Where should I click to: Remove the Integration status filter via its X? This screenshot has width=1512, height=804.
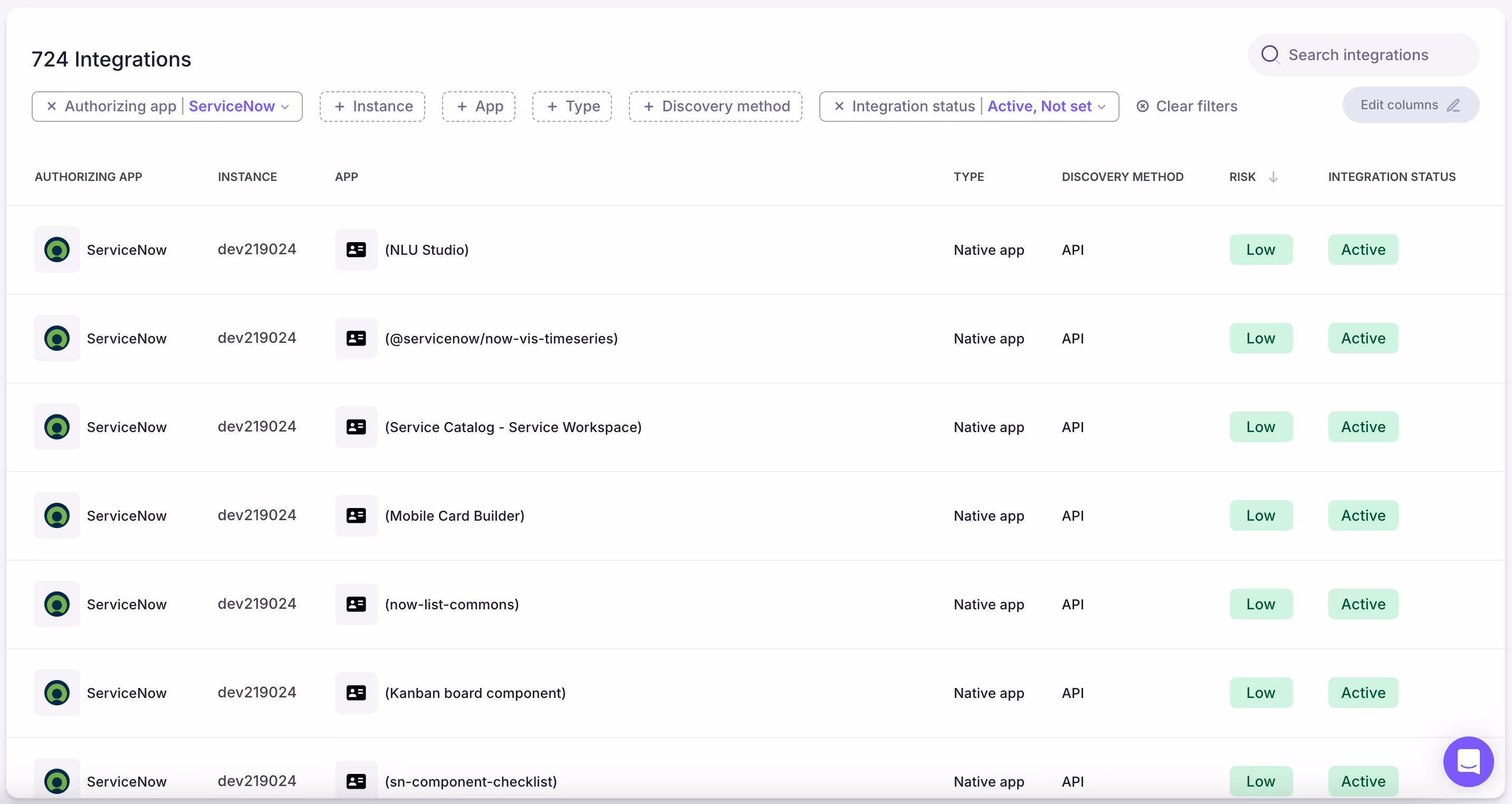[x=839, y=106]
